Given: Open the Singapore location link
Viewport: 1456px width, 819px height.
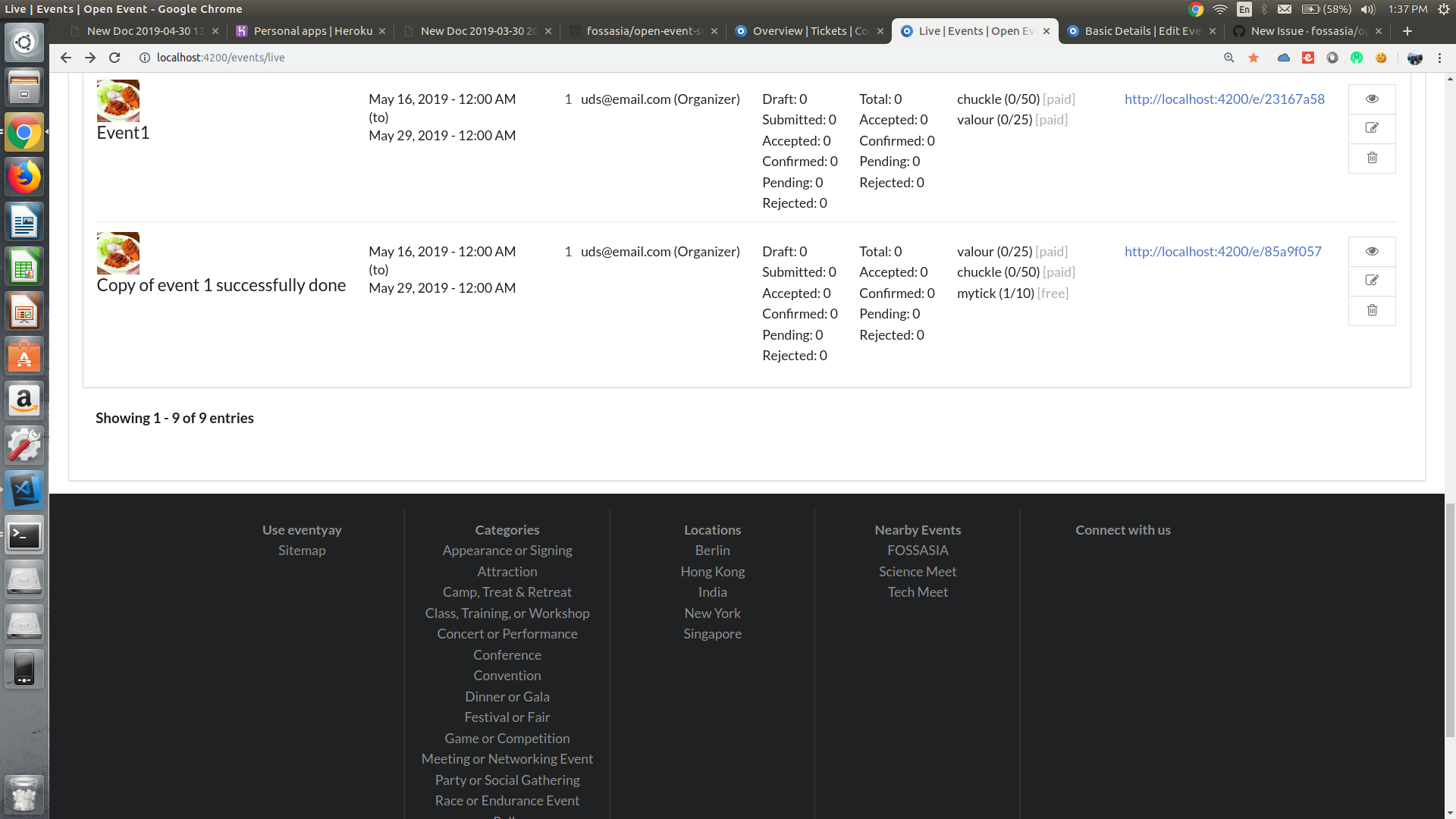Looking at the screenshot, I should (x=713, y=634).
